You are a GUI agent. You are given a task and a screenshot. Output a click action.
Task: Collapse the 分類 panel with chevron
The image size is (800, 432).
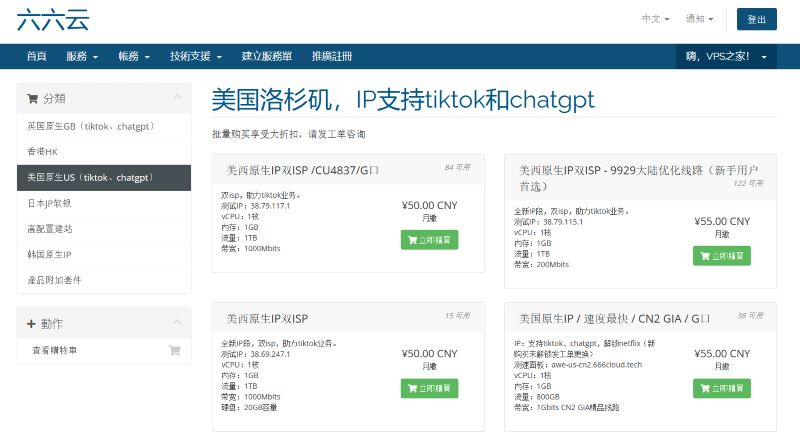coord(177,98)
